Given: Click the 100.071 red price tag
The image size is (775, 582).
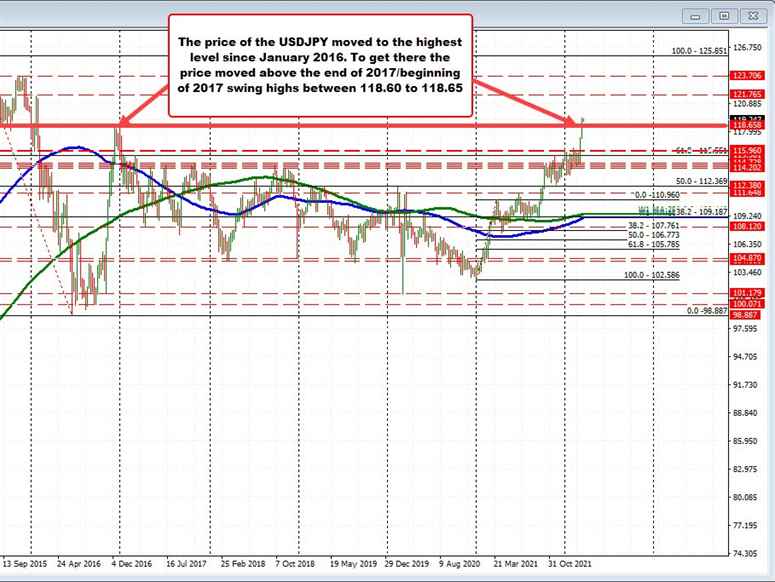Looking at the screenshot, I should click(x=747, y=304).
